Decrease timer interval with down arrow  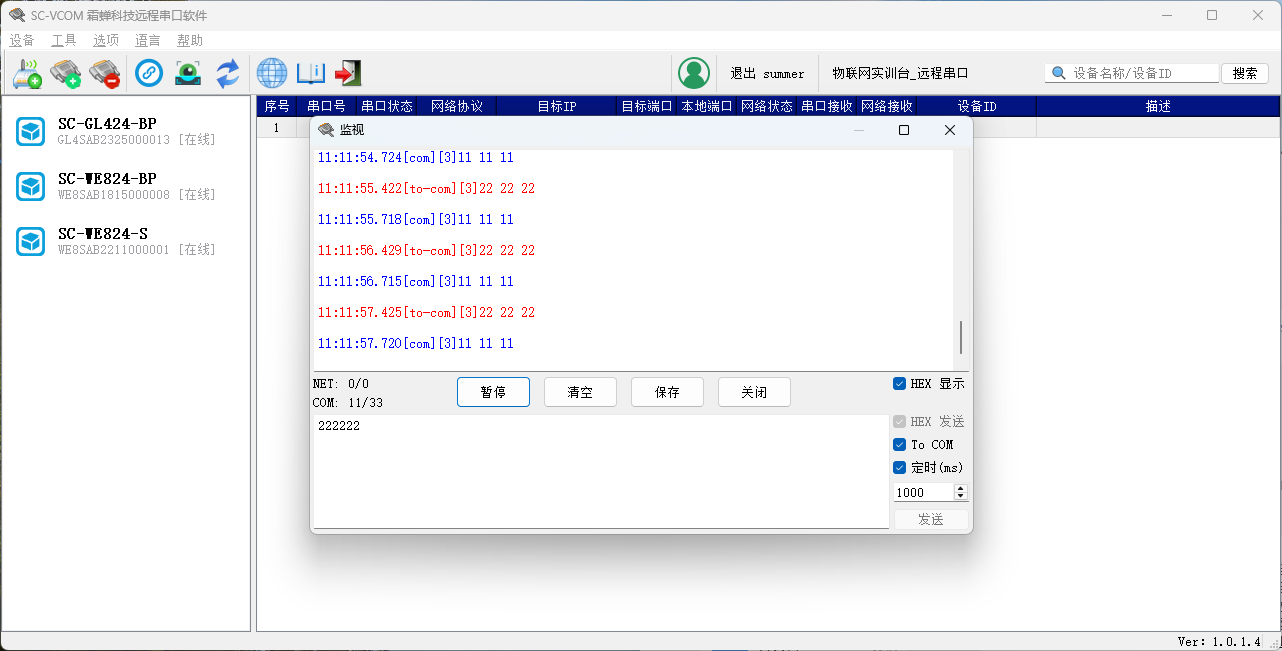pyautogui.click(x=961, y=496)
